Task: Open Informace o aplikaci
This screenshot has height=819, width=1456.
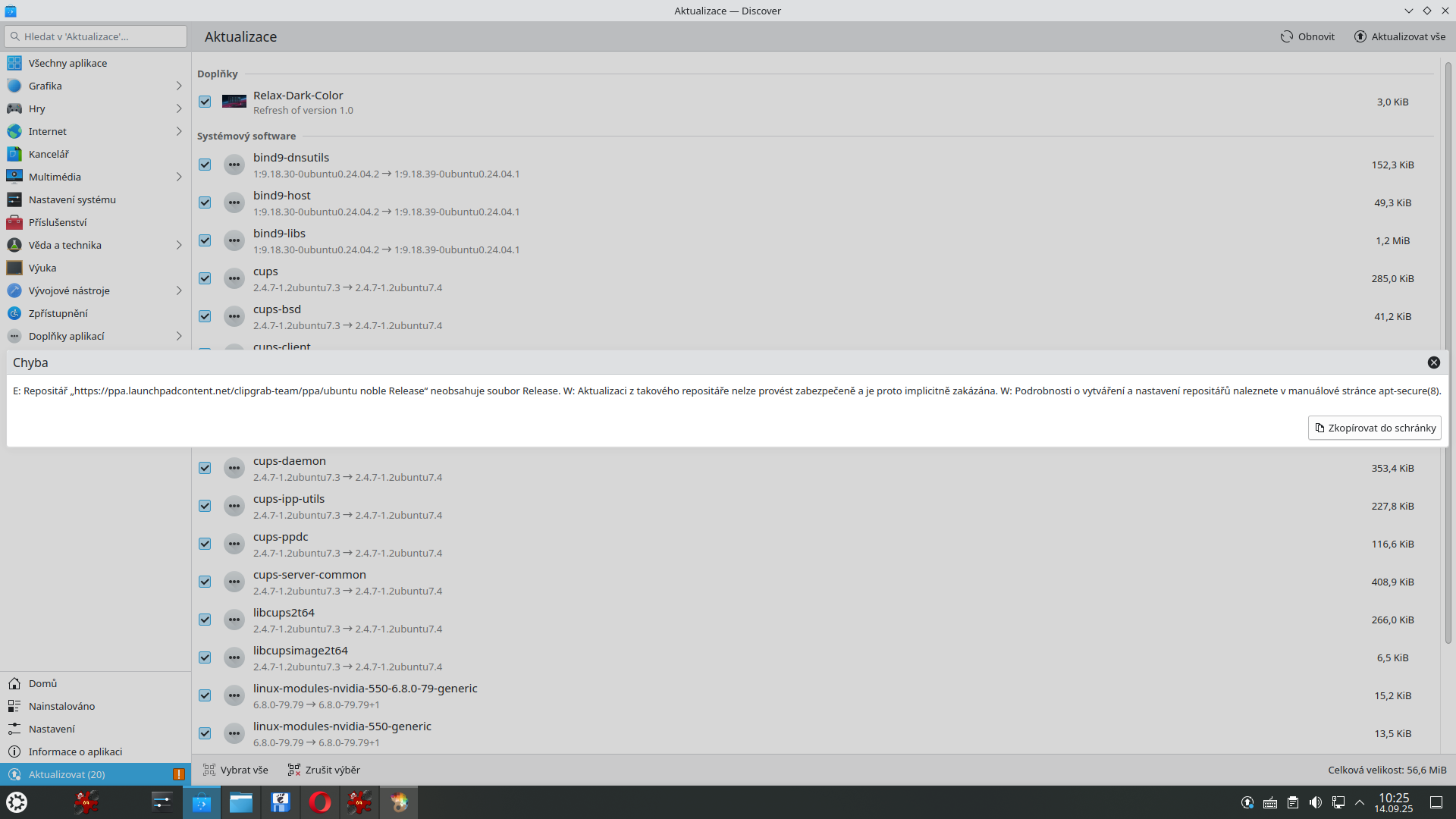Action: (x=96, y=752)
